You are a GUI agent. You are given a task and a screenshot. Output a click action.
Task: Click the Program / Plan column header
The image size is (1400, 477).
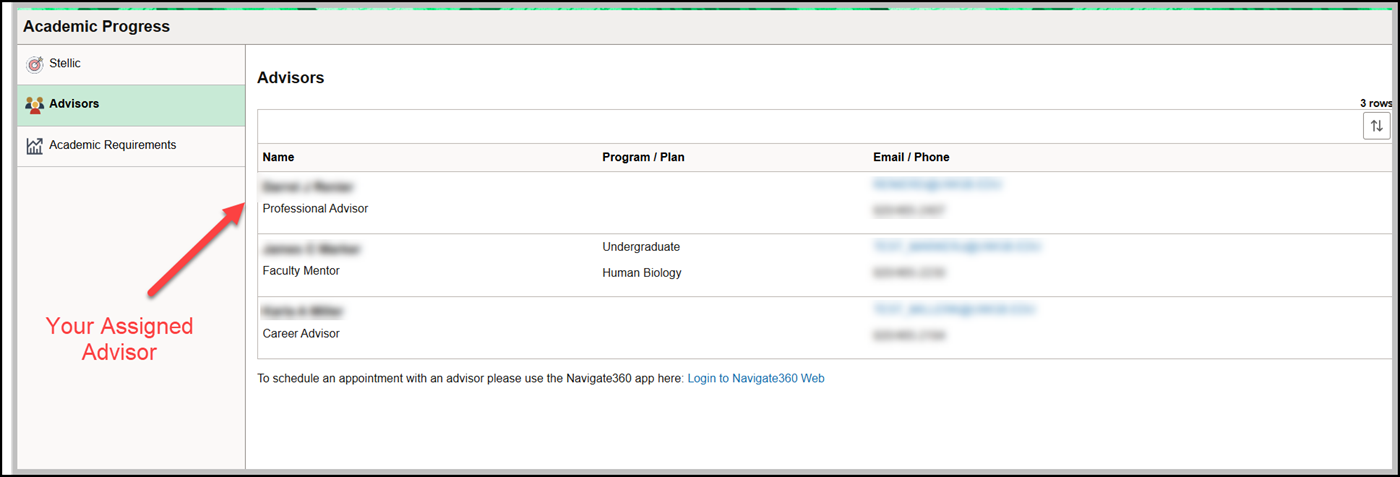pyautogui.click(x=643, y=157)
